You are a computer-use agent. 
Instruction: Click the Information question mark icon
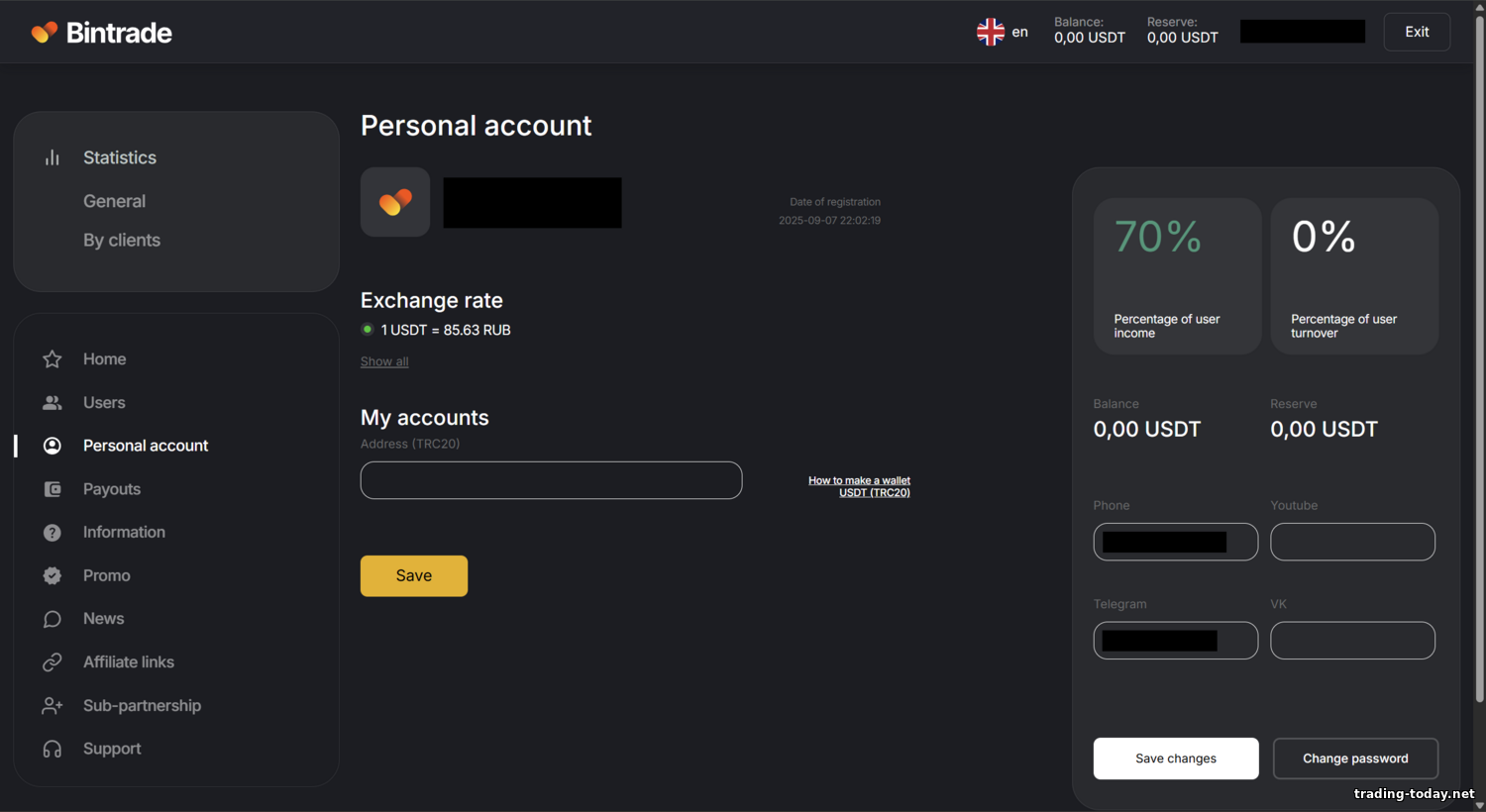[53, 533]
